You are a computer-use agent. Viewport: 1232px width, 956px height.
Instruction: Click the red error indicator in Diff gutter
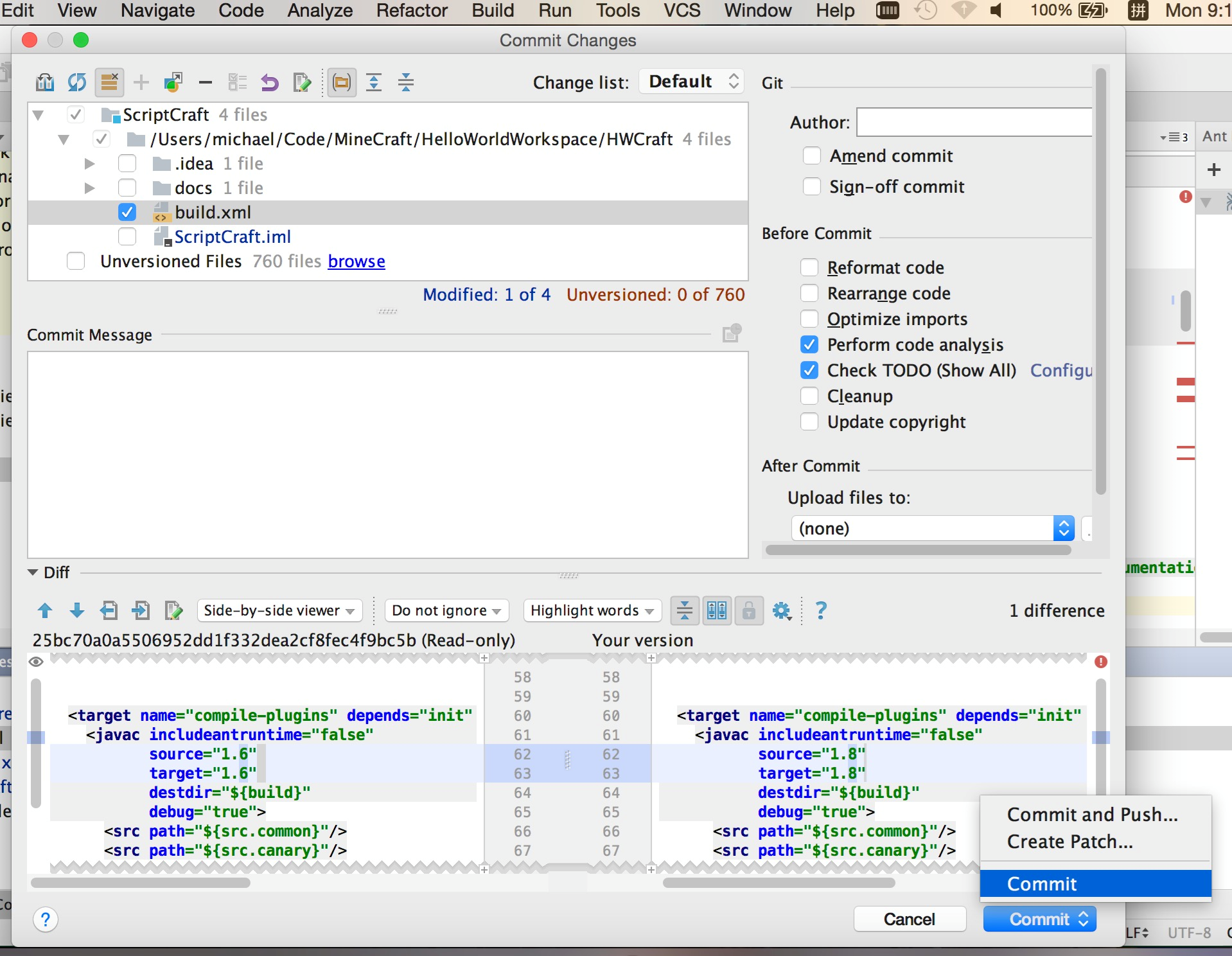point(1101,662)
